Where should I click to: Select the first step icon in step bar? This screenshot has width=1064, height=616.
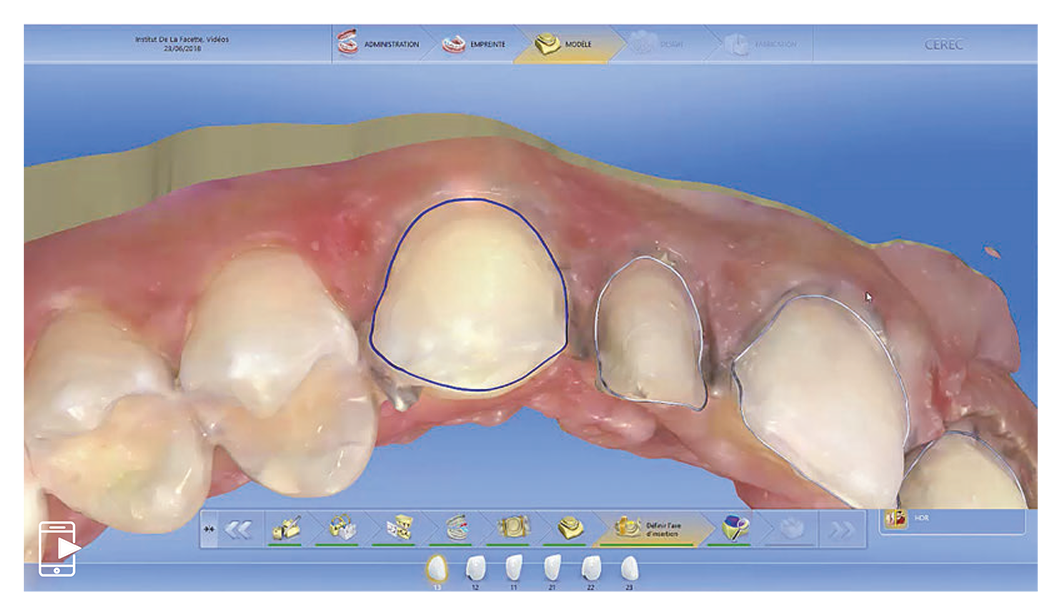coord(285,529)
